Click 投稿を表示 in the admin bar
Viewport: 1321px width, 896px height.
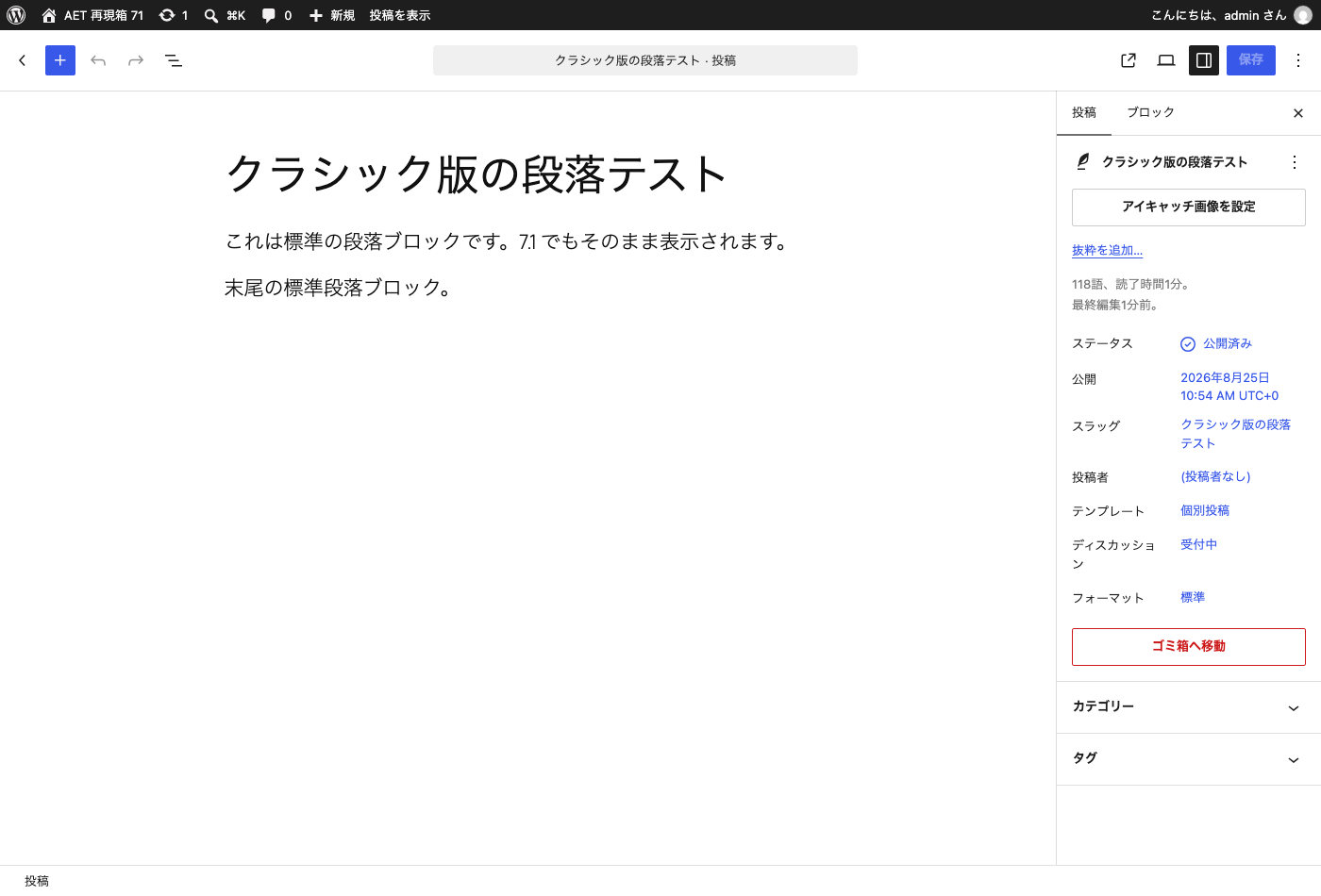click(400, 15)
